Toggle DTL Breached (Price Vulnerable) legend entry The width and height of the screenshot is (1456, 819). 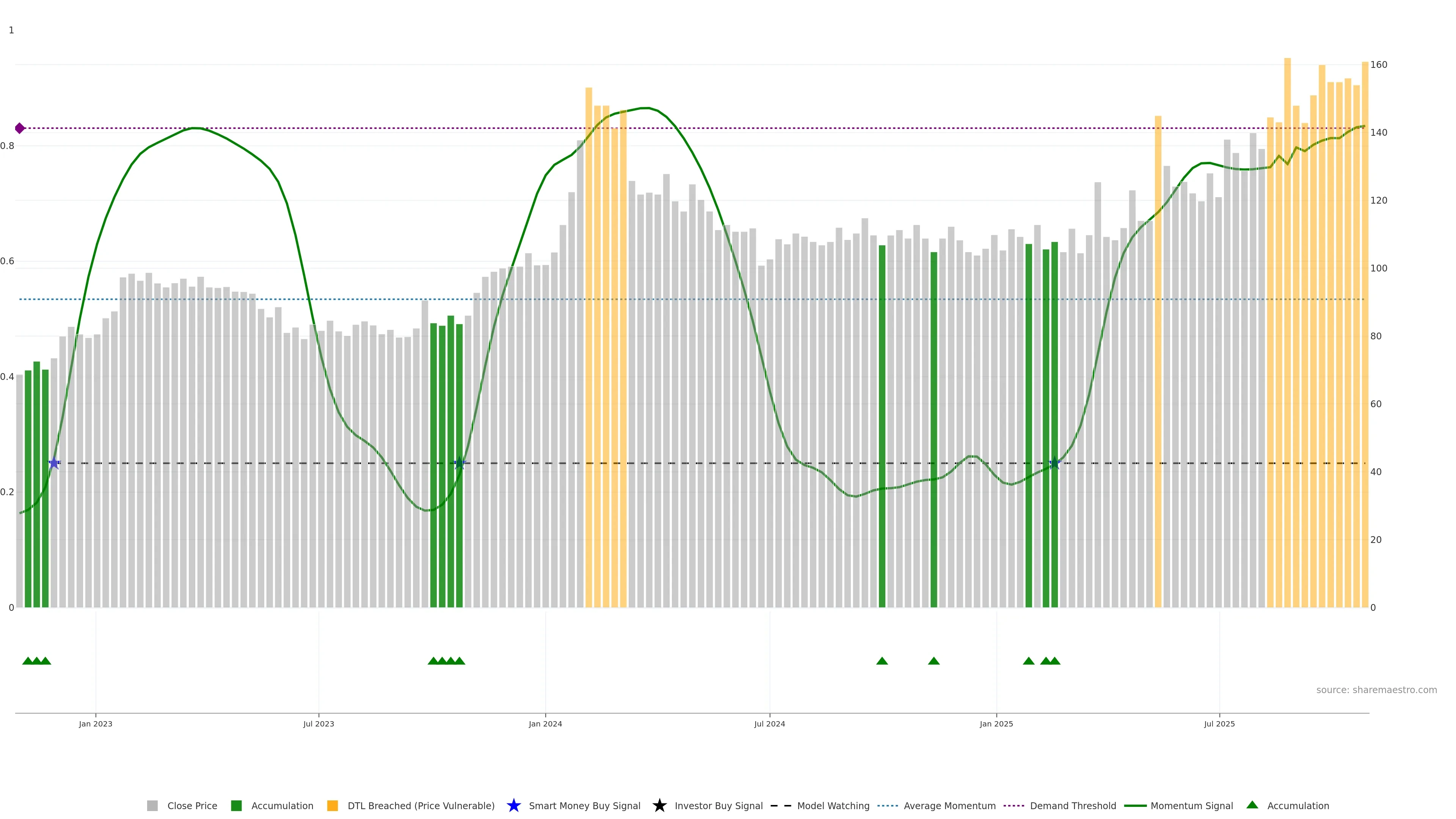[420, 805]
